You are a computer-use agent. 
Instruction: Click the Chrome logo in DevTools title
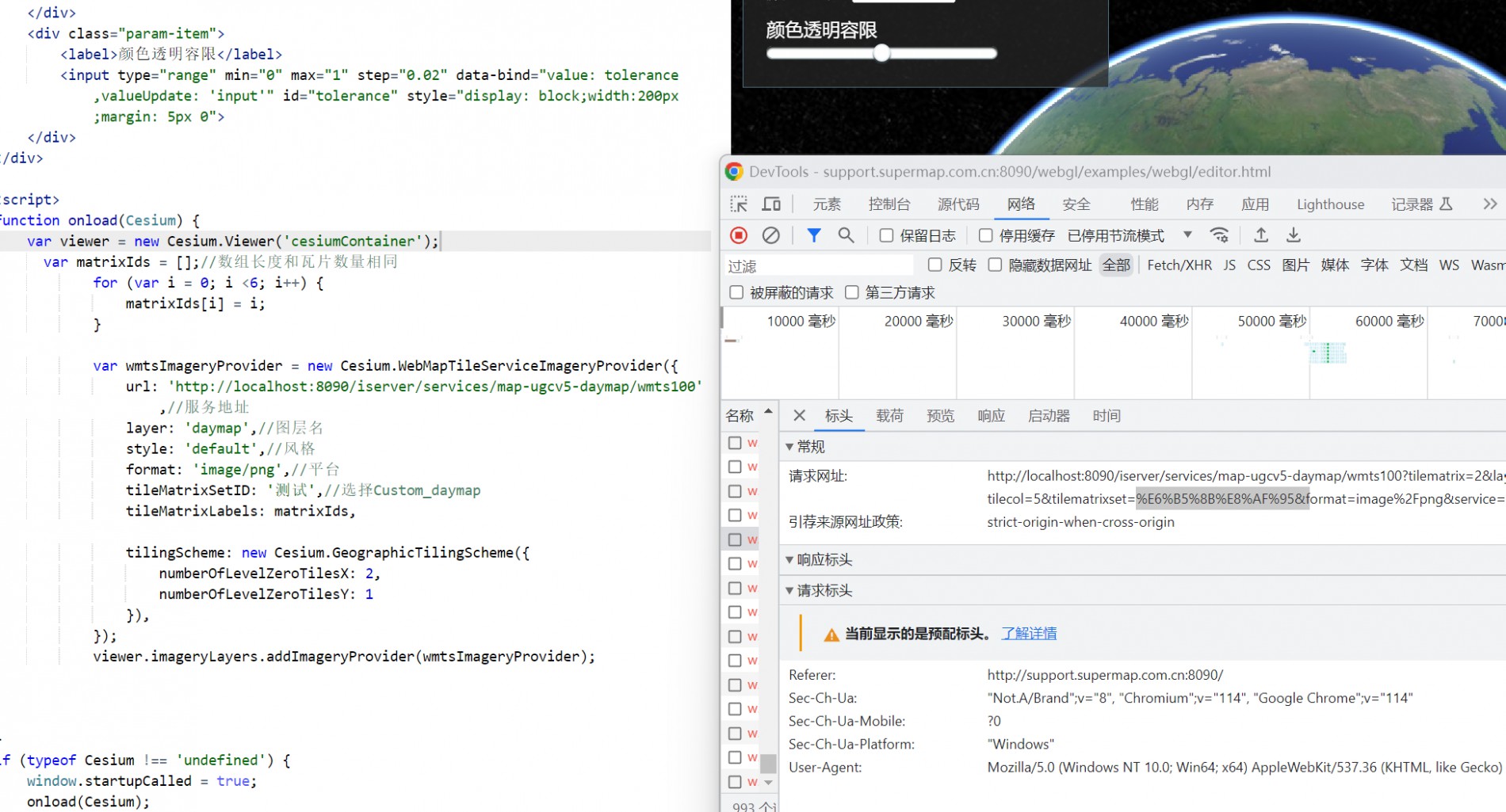click(734, 172)
